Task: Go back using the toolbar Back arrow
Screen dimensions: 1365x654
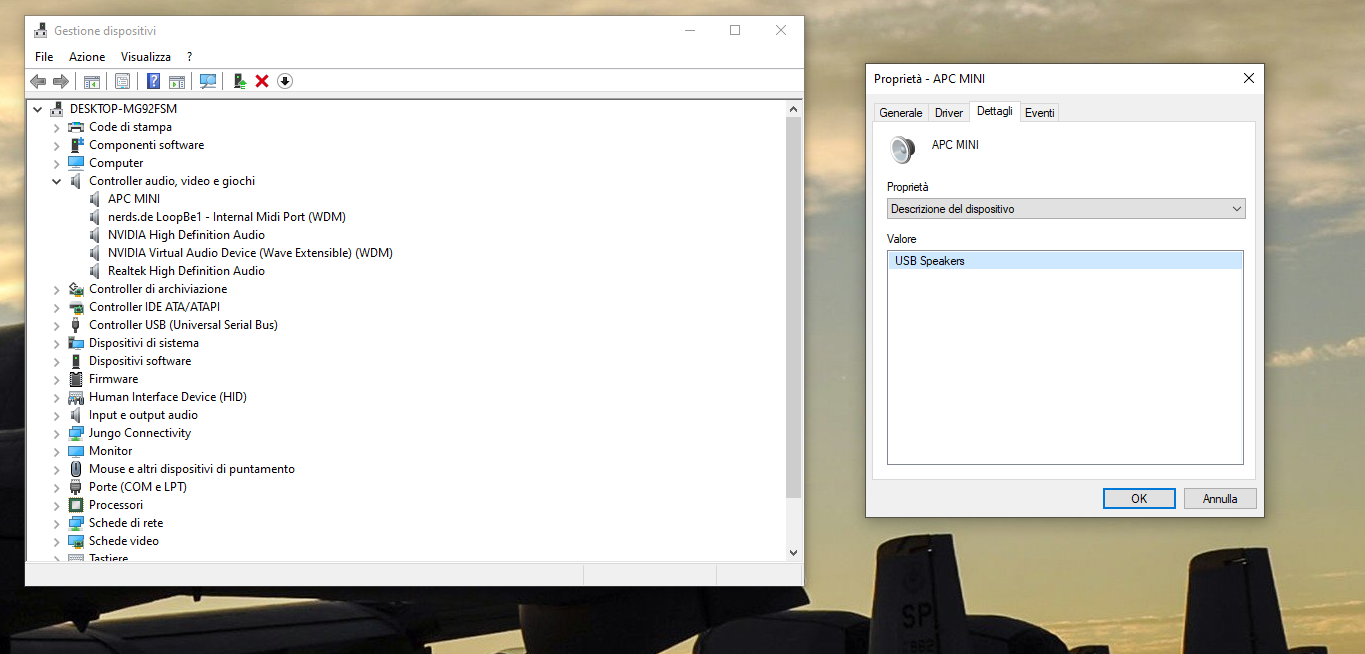Action: pos(38,81)
